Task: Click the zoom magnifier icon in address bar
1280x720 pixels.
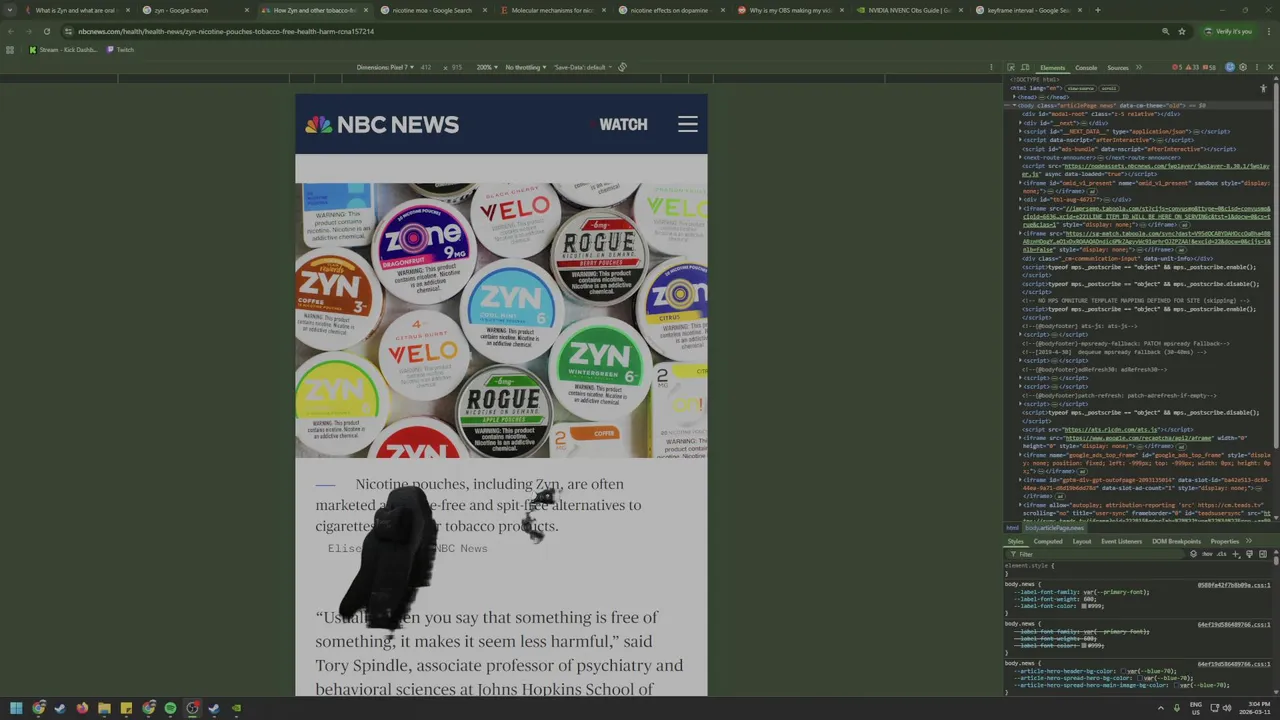Action: [x=1165, y=31]
